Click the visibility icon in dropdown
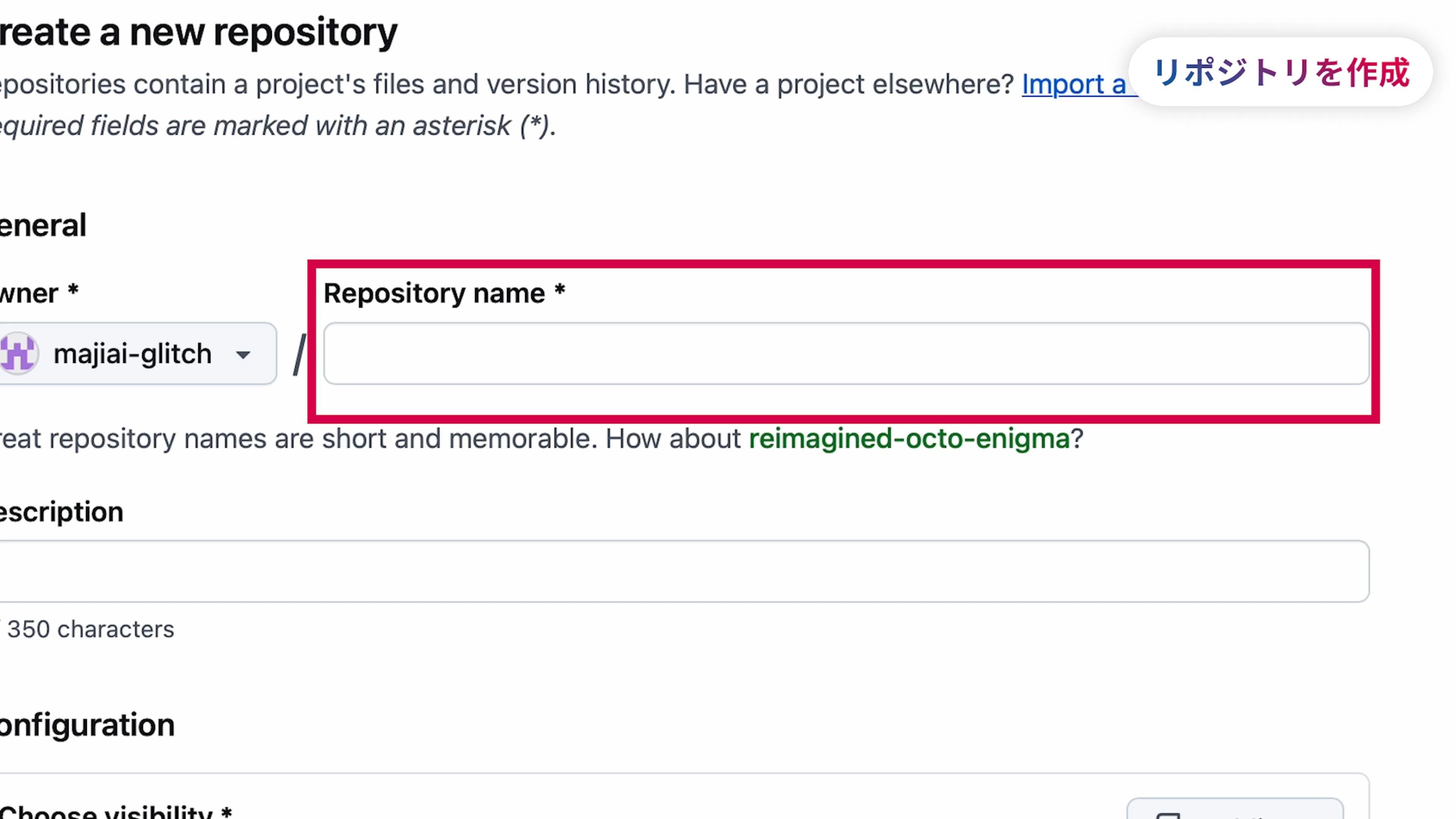Image resolution: width=1456 pixels, height=819 pixels. (1168, 815)
